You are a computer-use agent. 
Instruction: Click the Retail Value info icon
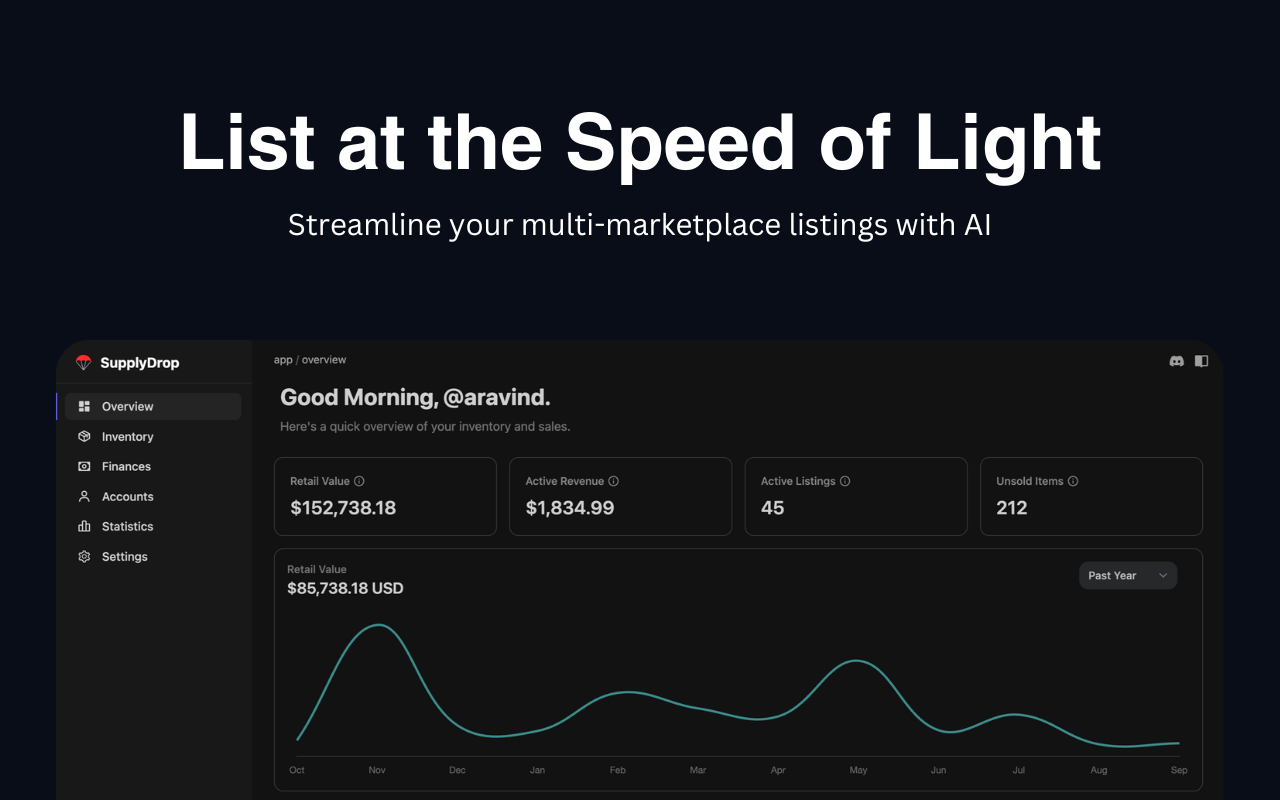point(360,481)
